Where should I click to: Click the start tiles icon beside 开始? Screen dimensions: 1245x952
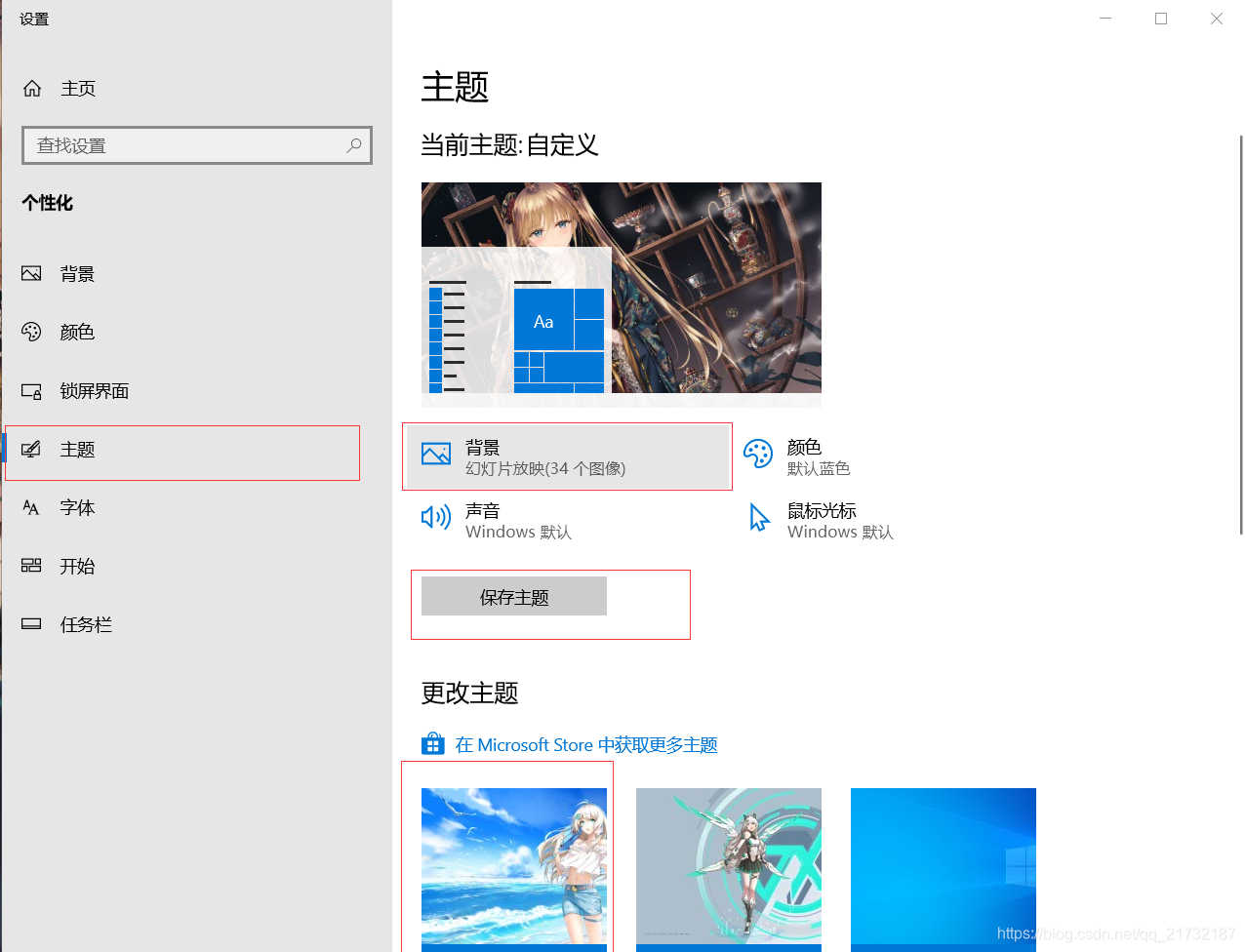(31, 566)
